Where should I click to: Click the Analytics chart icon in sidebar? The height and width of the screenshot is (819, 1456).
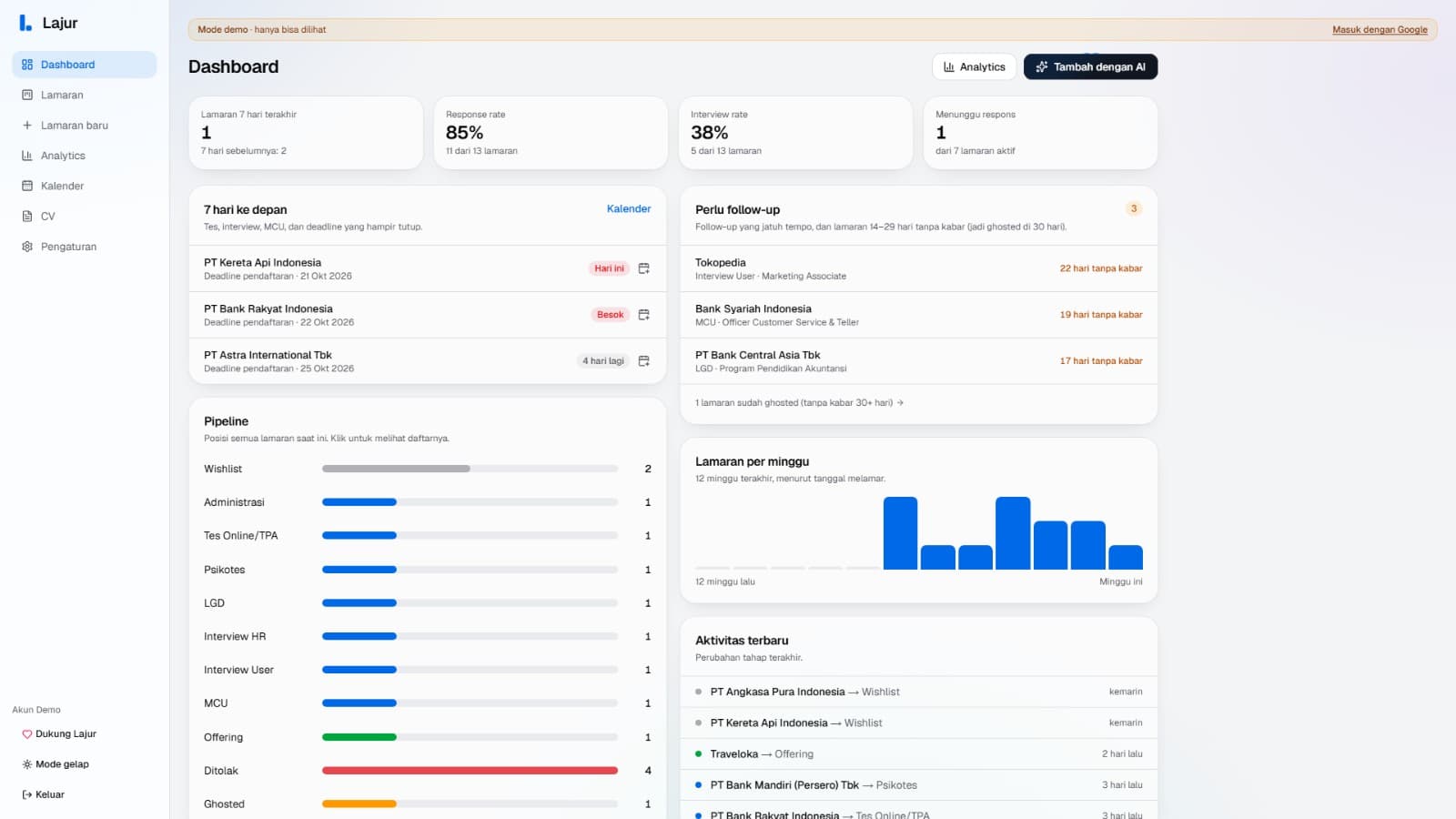(x=27, y=156)
